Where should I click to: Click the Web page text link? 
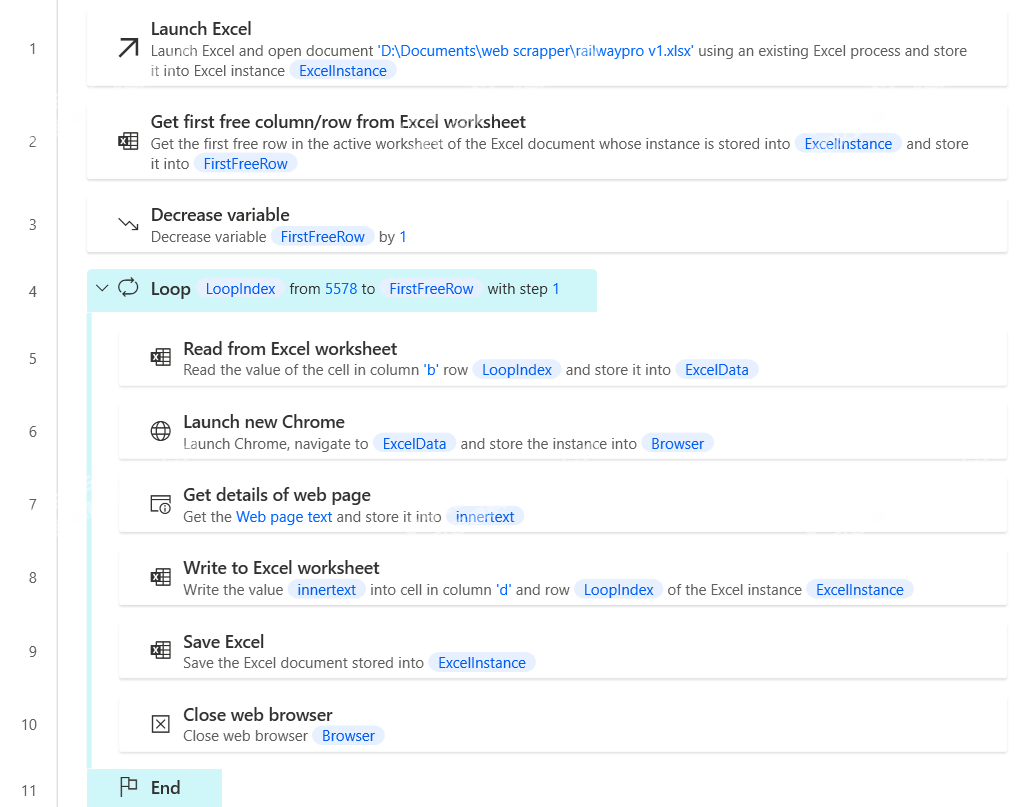[284, 517]
